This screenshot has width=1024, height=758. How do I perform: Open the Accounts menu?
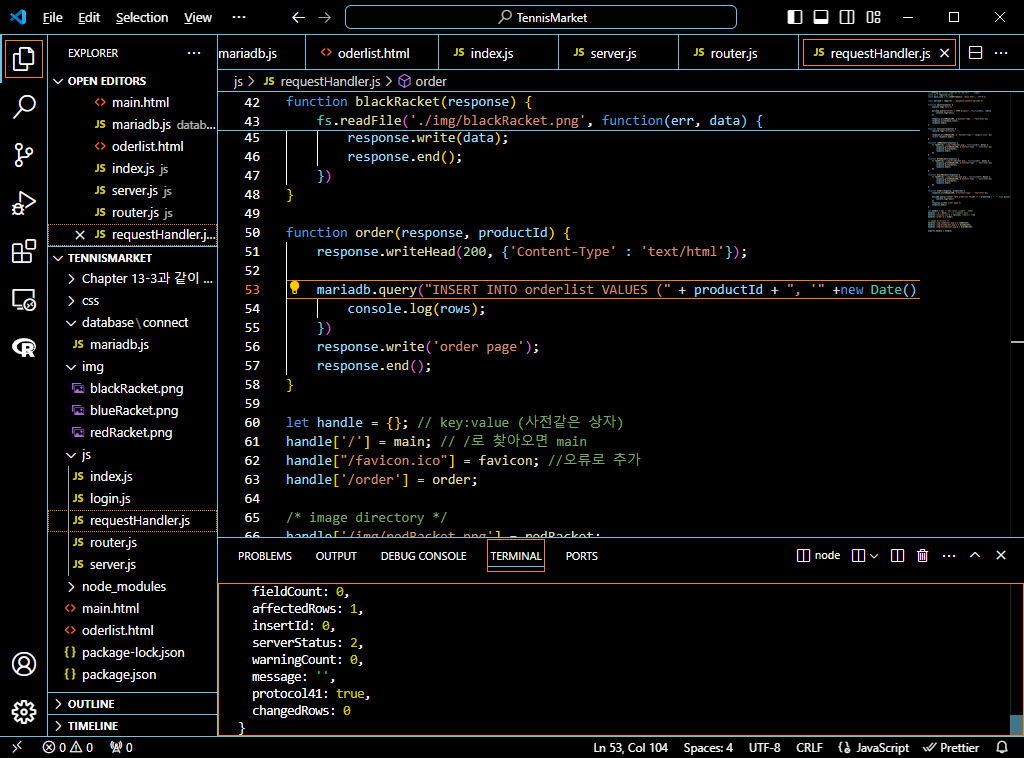click(24, 664)
